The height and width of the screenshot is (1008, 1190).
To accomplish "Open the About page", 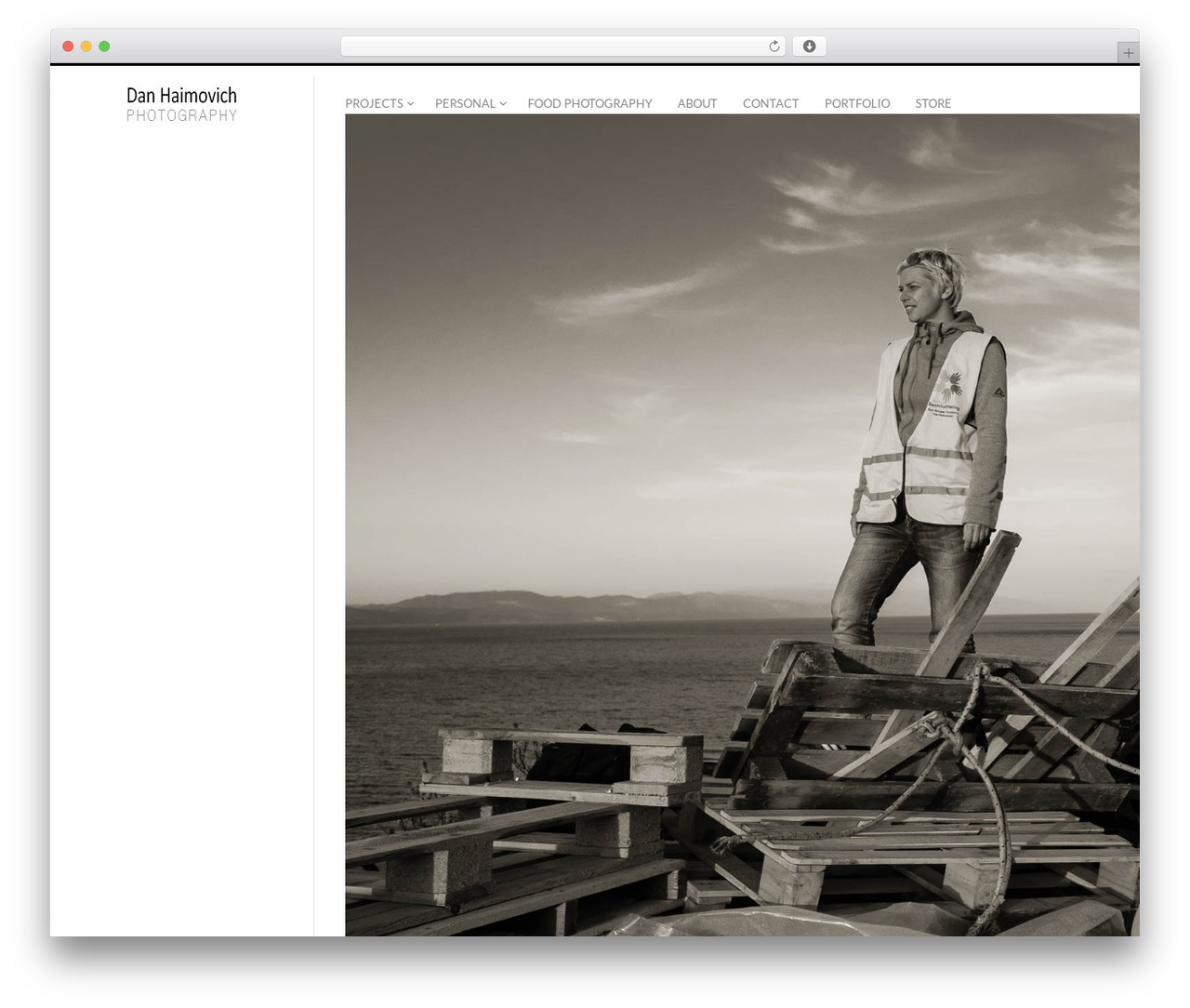I will pos(697,103).
